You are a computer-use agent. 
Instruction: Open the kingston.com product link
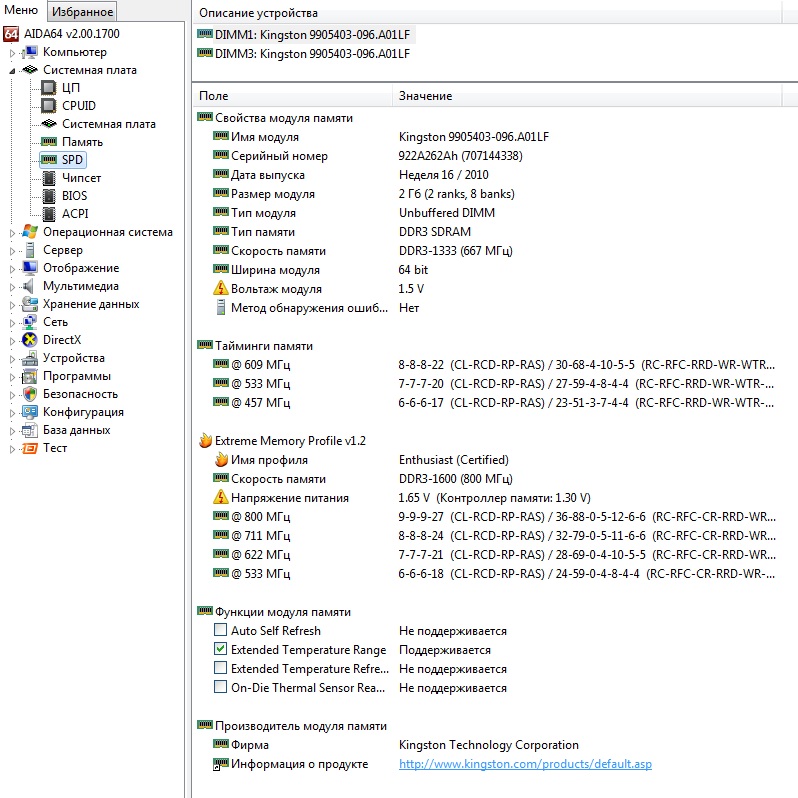[525, 764]
